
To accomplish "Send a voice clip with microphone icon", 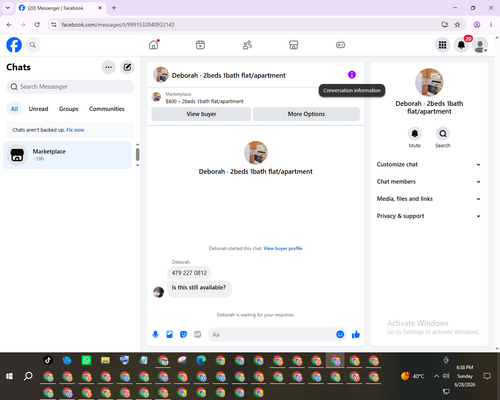I will (x=155, y=334).
